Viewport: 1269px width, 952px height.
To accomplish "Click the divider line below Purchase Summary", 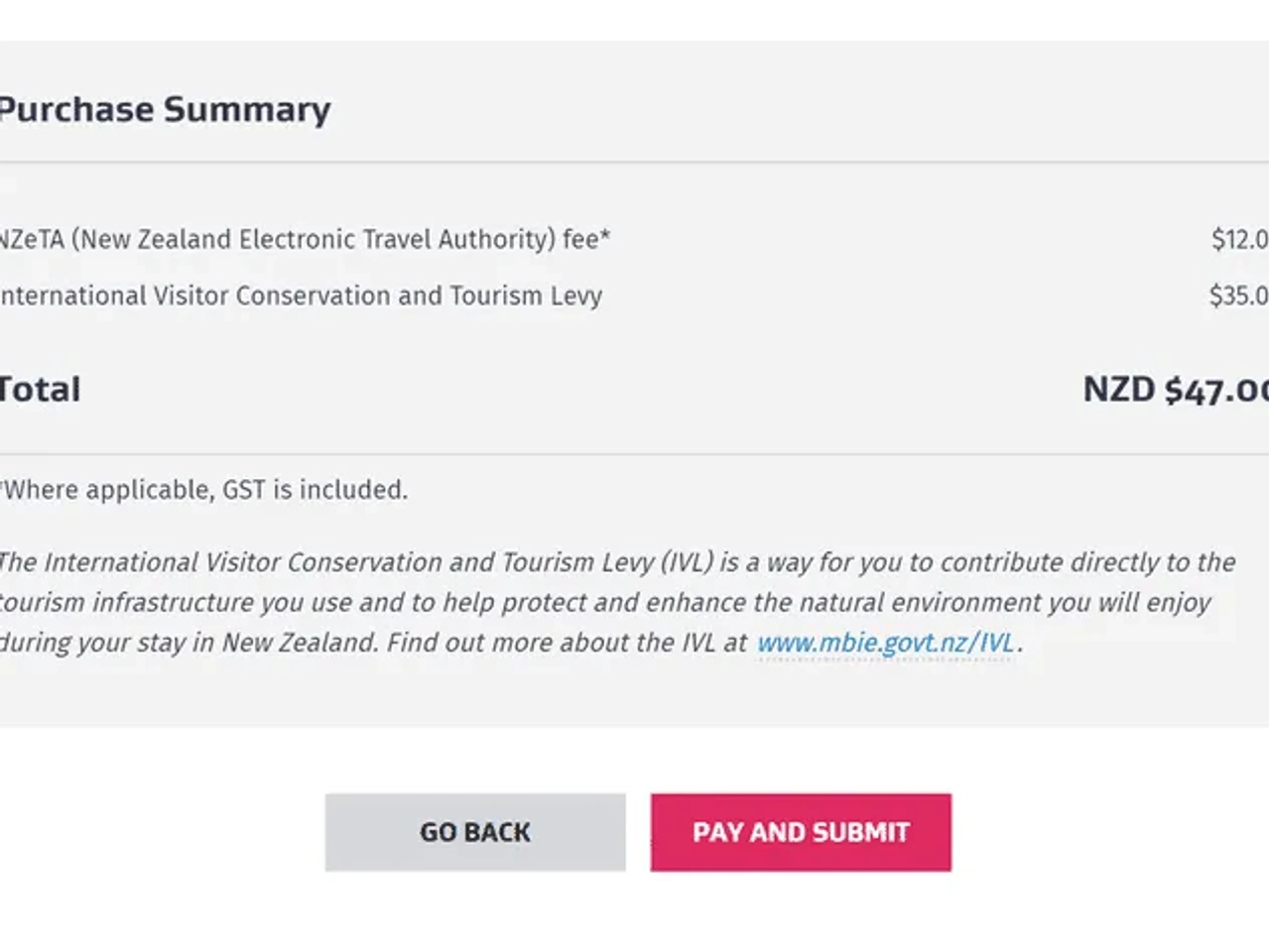I will [x=635, y=162].
